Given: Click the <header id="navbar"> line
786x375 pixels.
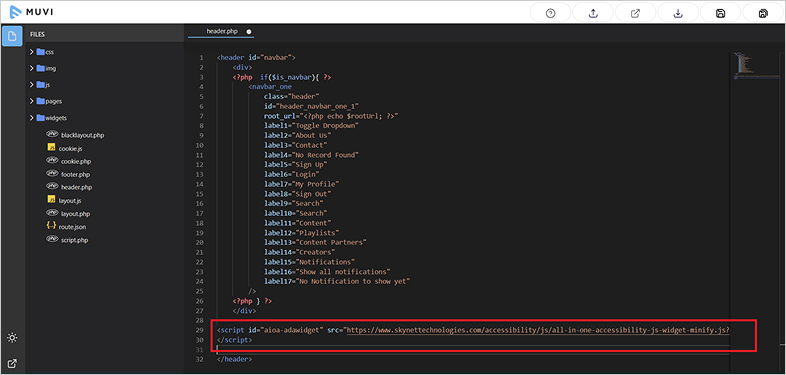Looking at the screenshot, I should coord(256,58).
